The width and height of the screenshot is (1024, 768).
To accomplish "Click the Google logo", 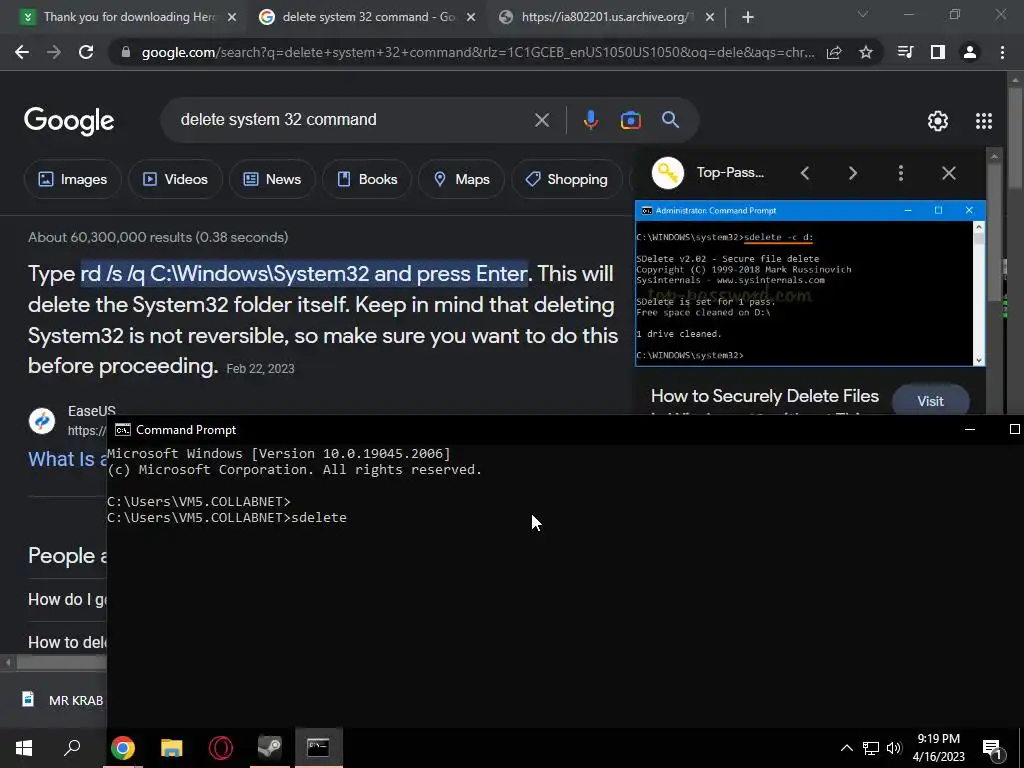I will point(69,121).
